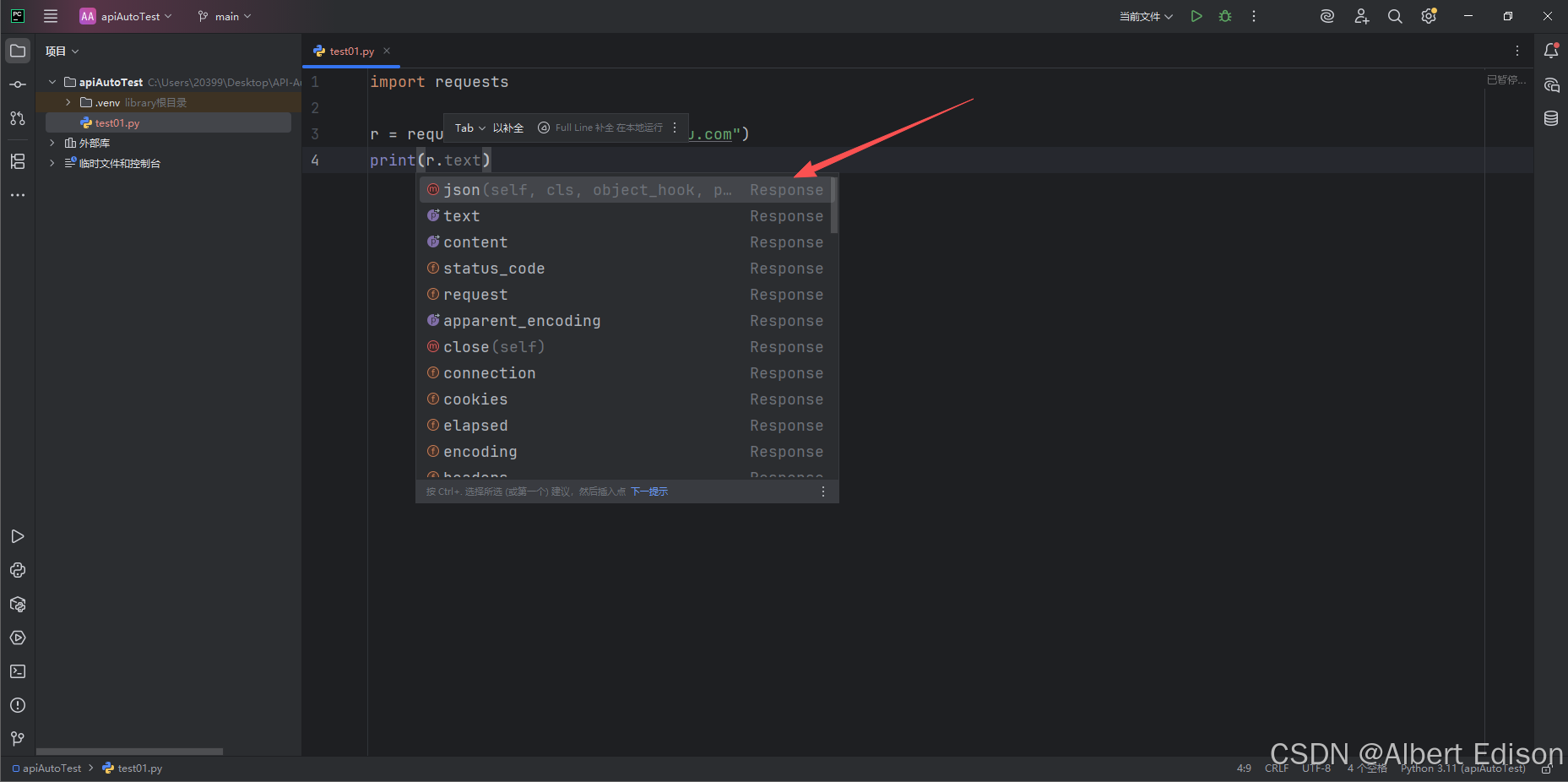Open the Terminal tool window
The image size is (1568, 782).
point(18,671)
